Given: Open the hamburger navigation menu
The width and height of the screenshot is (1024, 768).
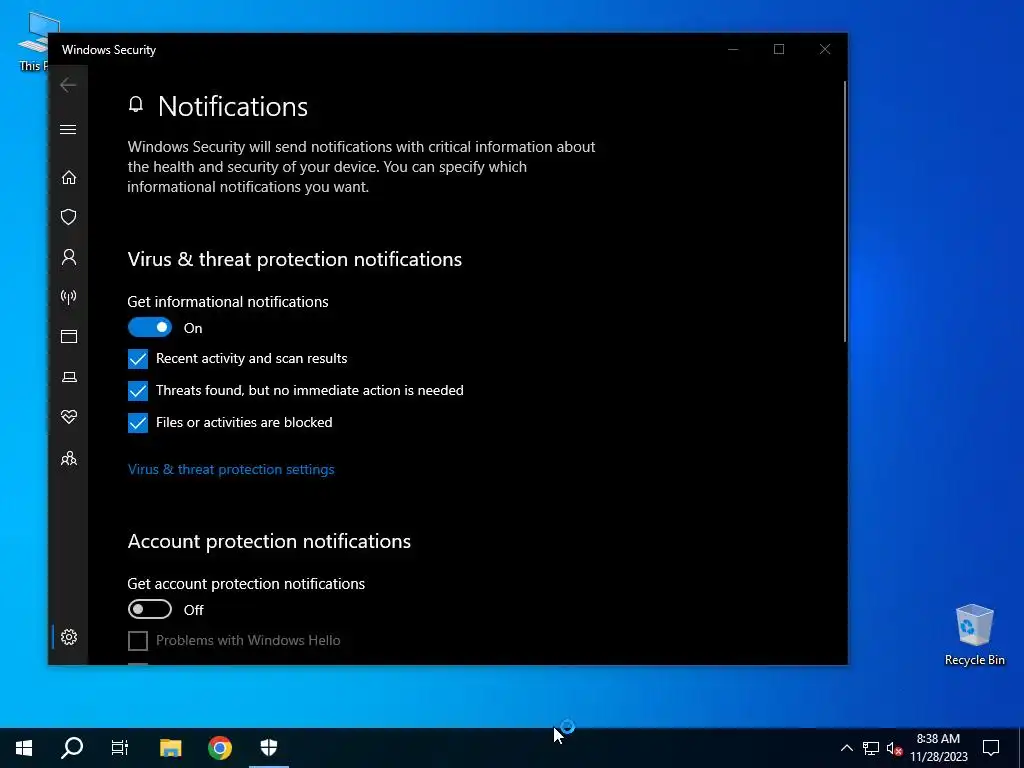Looking at the screenshot, I should [x=68, y=129].
